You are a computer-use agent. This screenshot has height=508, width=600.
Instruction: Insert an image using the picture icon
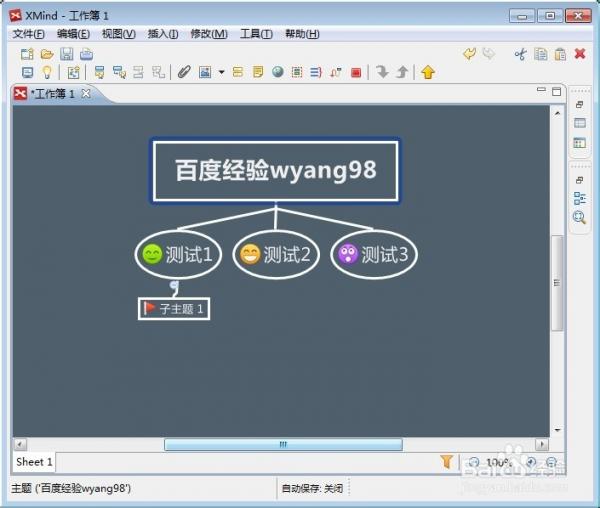click(x=205, y=72)
